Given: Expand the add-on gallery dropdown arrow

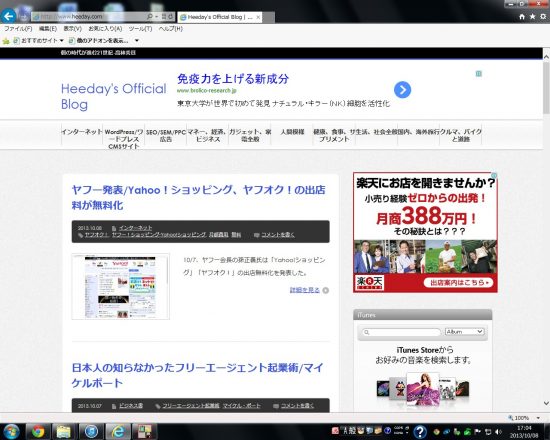Looking at the screenshot, I should tap(137, 41).
